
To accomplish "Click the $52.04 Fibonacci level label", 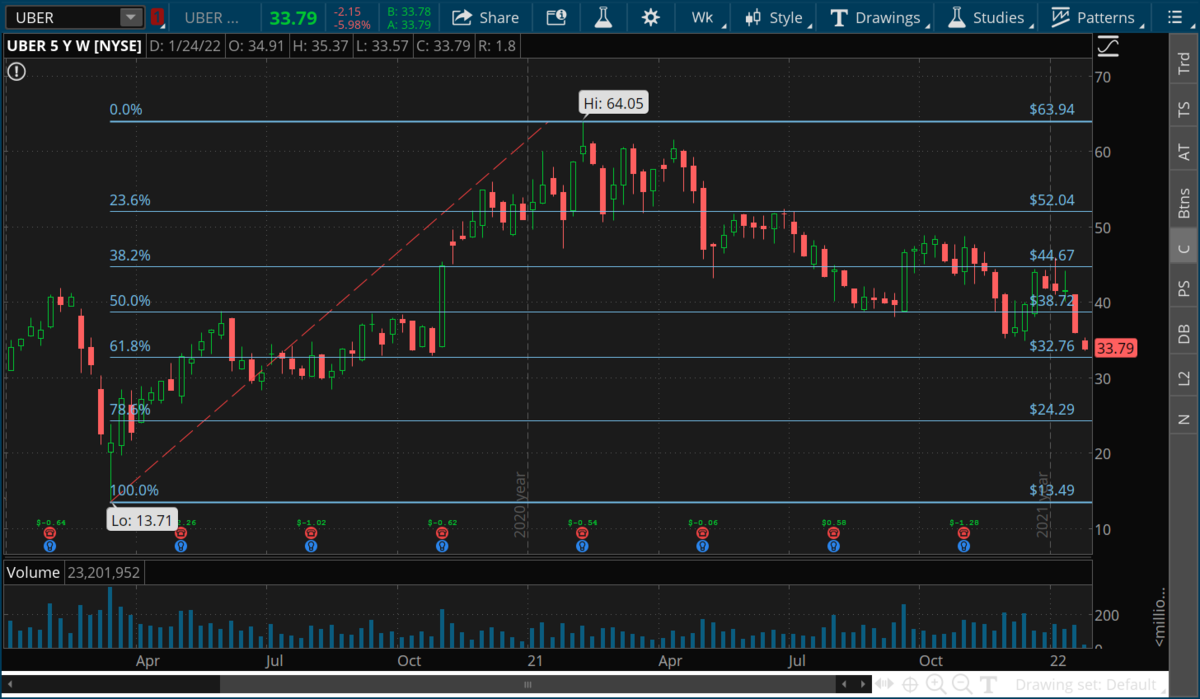I will (1052, 200).
